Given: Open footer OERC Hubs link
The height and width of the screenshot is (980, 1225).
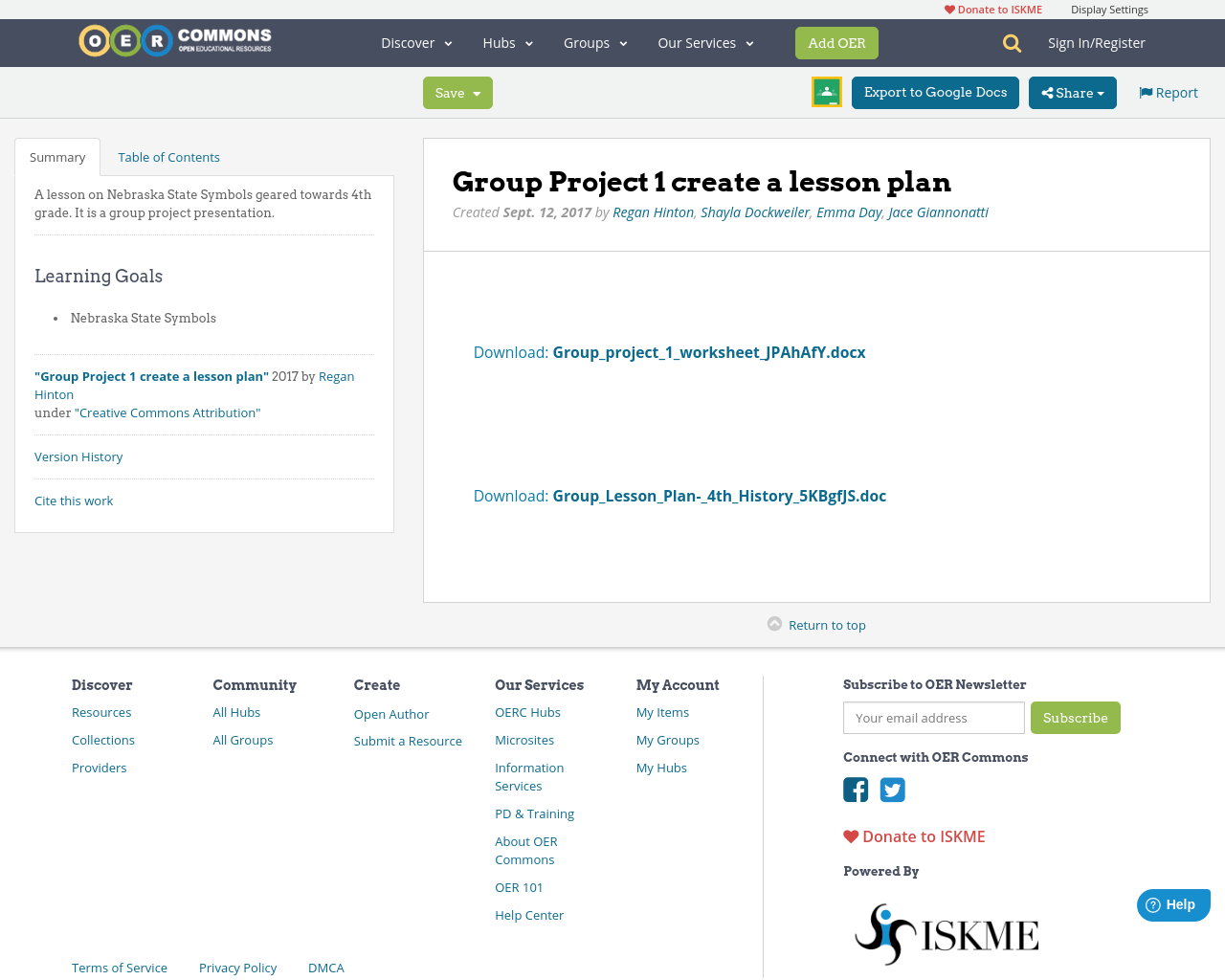Looking at the screenshot, I should 527,712.
